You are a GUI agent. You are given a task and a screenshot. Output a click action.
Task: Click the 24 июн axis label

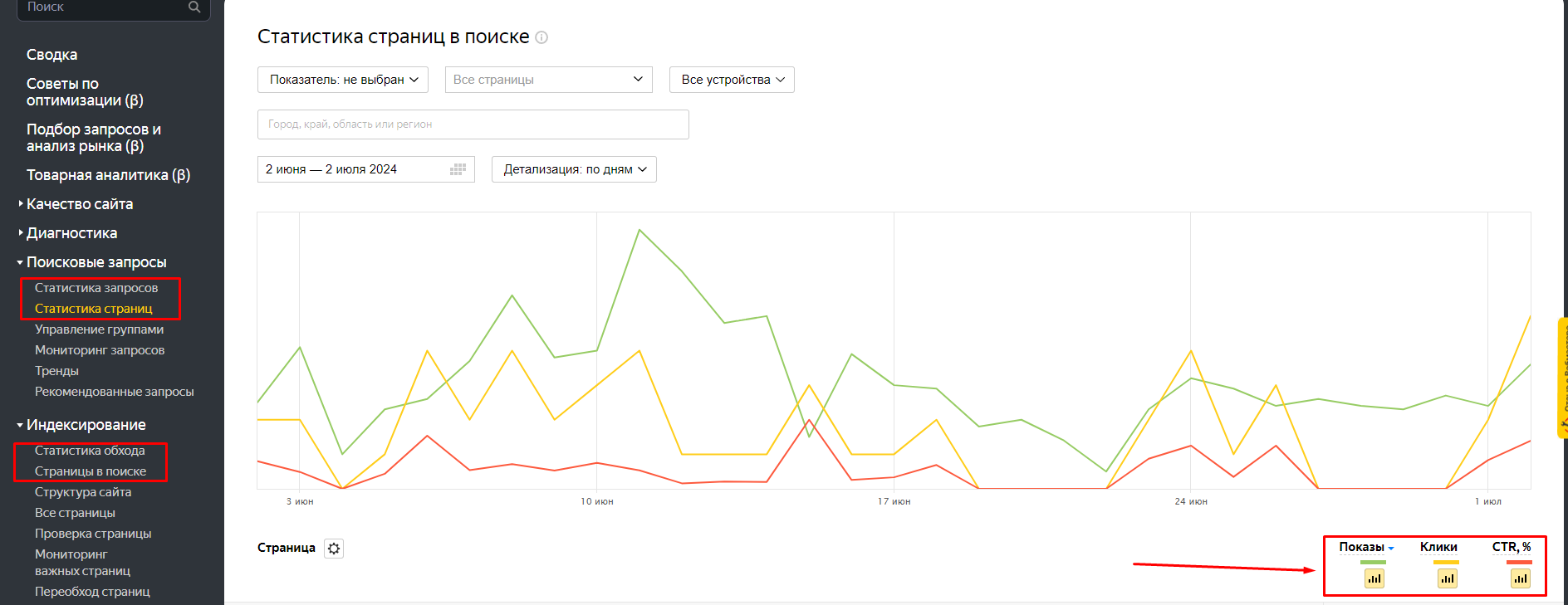click(x=1191, y=501)
